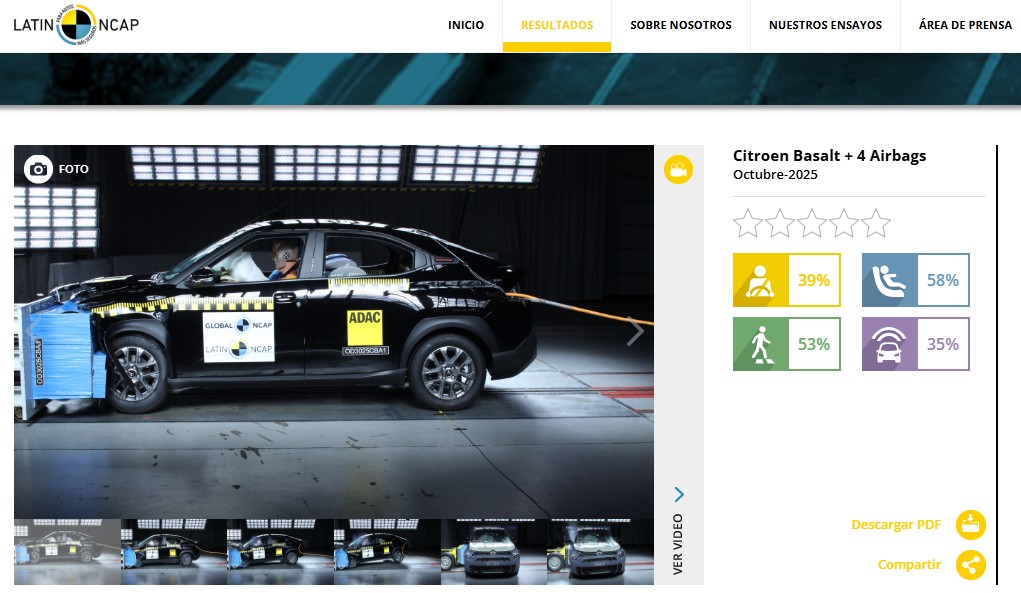Open ÁREA DE PRENSA section
Screen dimensions: 1021x593
[965, 25]
